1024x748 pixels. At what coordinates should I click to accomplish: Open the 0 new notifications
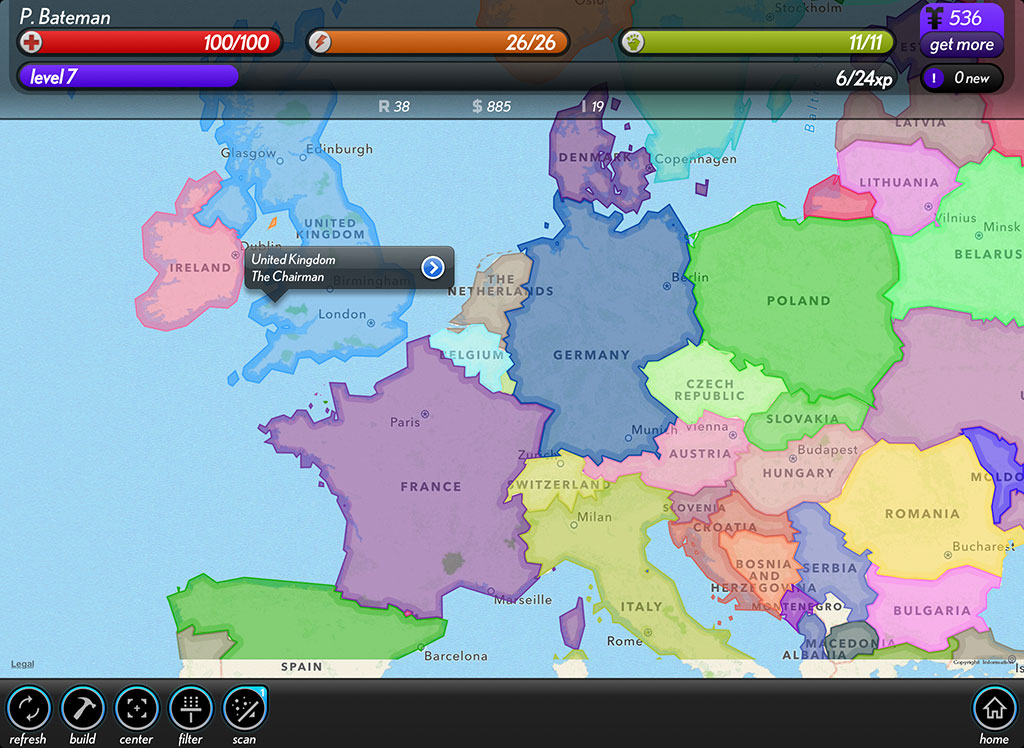(x=961, y=78)
